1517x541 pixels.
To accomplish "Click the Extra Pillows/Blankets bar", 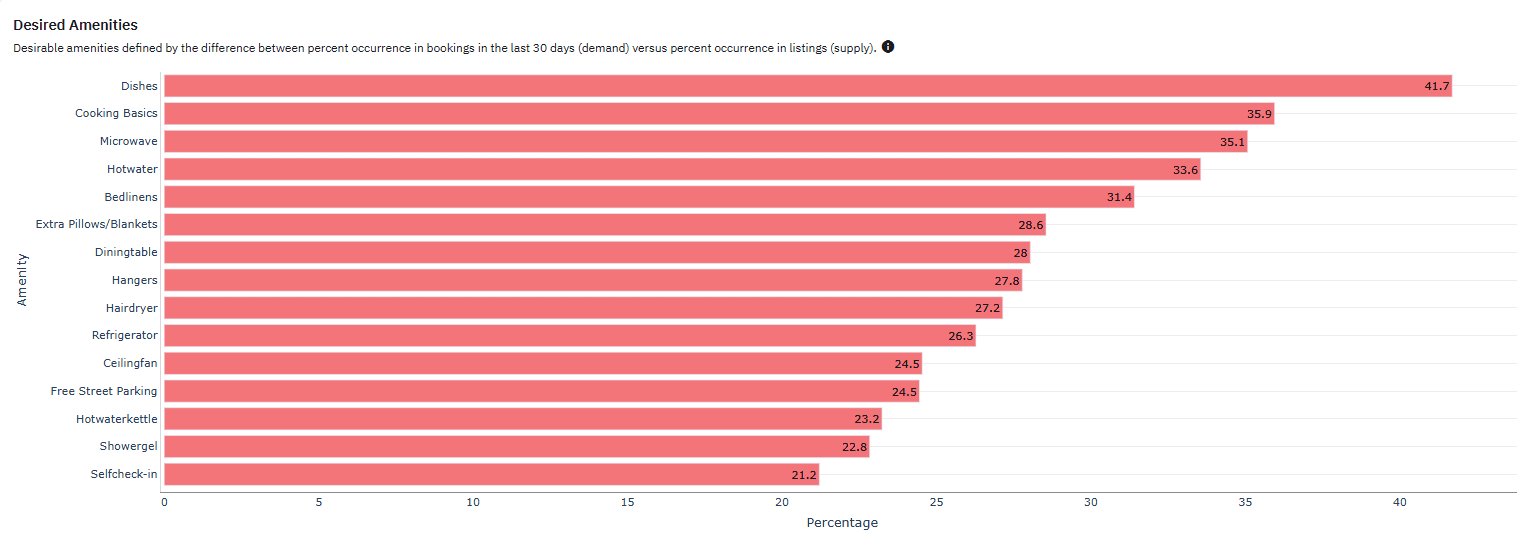I will (605, 225).
